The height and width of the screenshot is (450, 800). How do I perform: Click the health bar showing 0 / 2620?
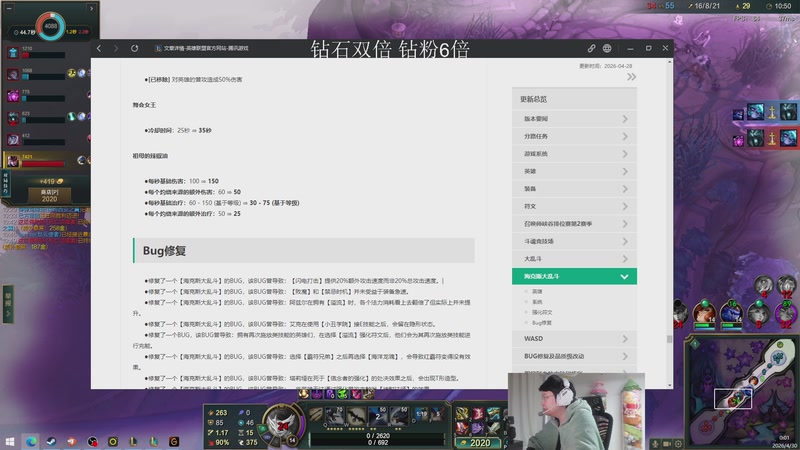point(378,436)
